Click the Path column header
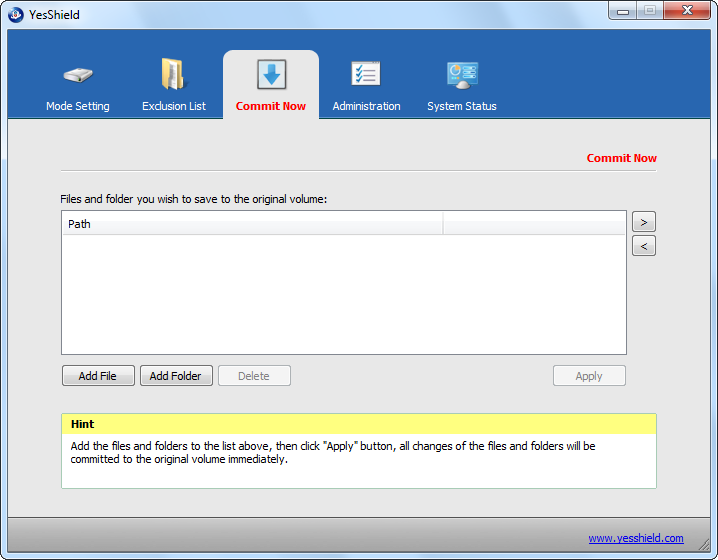Image resolution: width=718 pixels, height=560 pixels. [252, 223]
